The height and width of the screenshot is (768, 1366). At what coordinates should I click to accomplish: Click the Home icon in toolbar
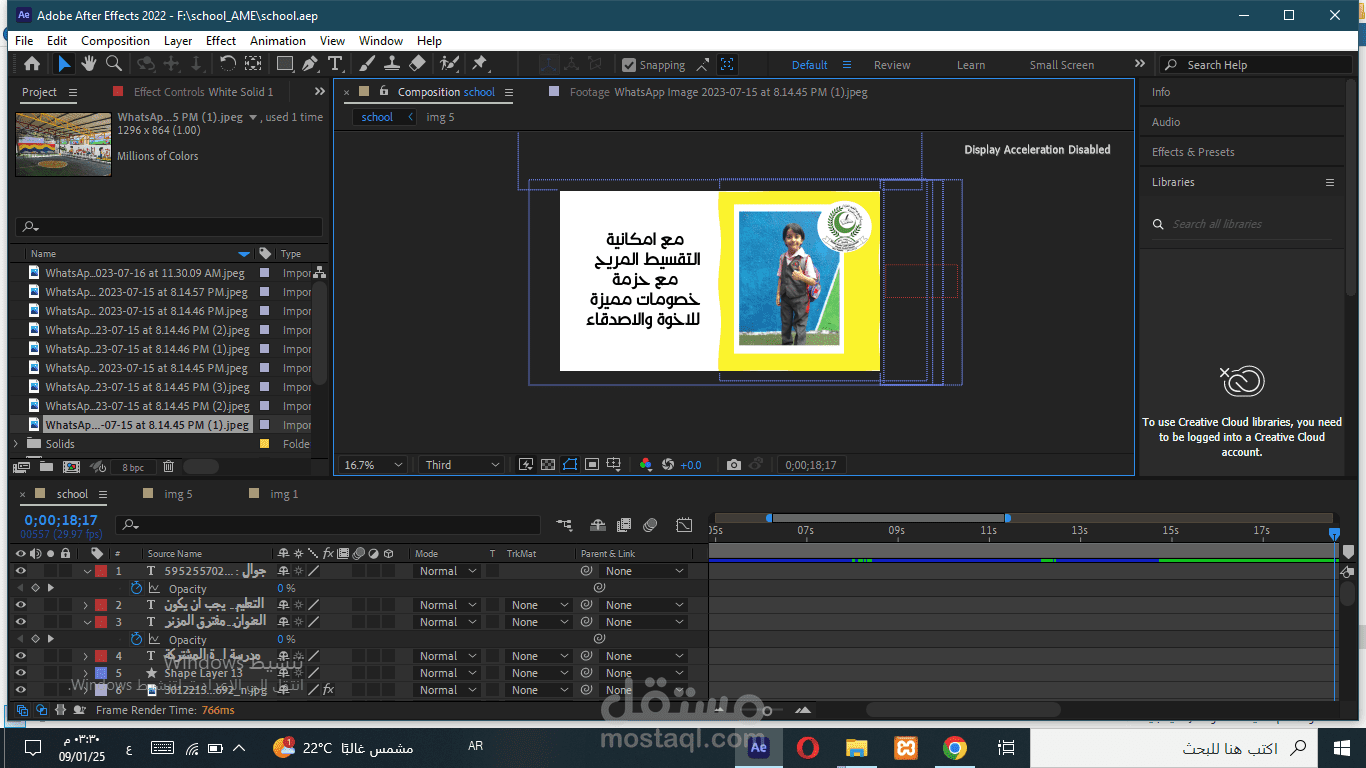tap(32, 64)
